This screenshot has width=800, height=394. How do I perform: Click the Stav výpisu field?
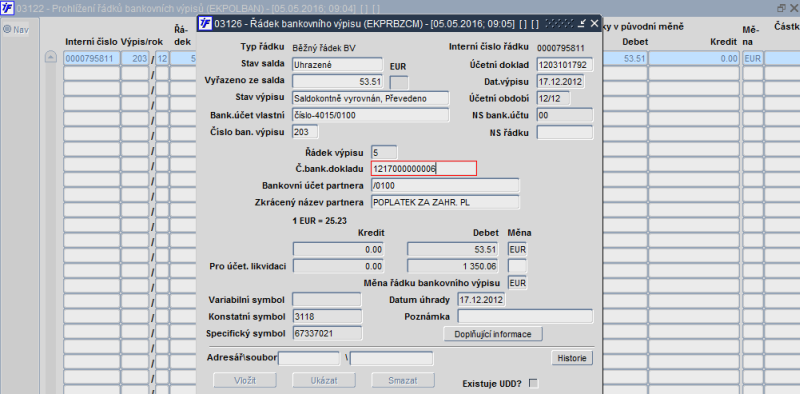click(x=370, y=98)
